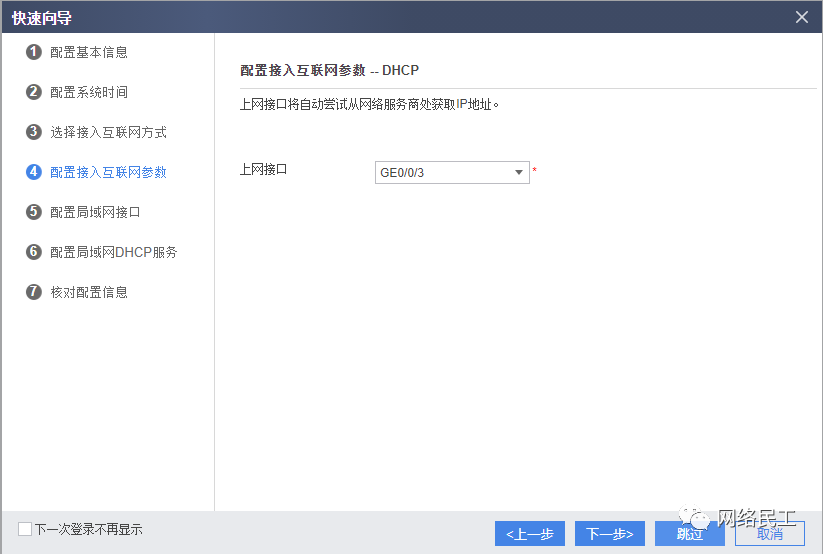Go to step 配置局域网DHCP服务
This screenshot has width=823, height=554.
click(x=113, y=252)
